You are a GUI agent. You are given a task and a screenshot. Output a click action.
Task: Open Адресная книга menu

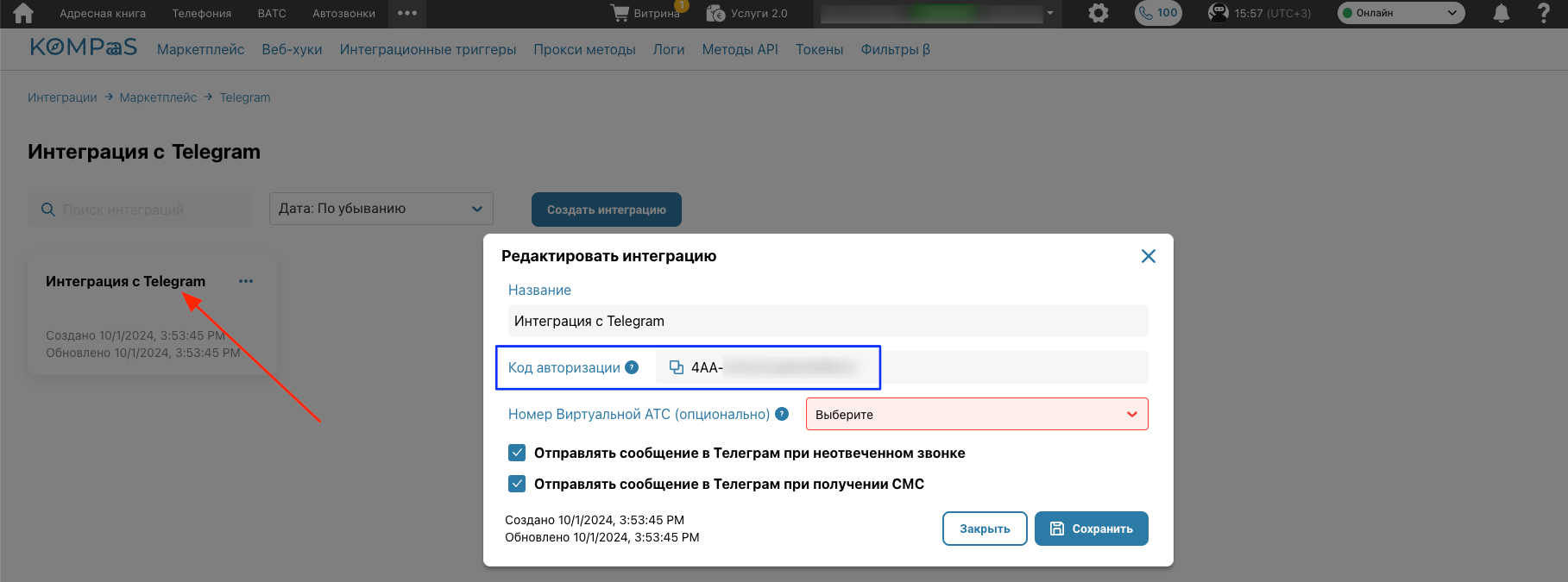pyautogui.click(x=103, y=13)
